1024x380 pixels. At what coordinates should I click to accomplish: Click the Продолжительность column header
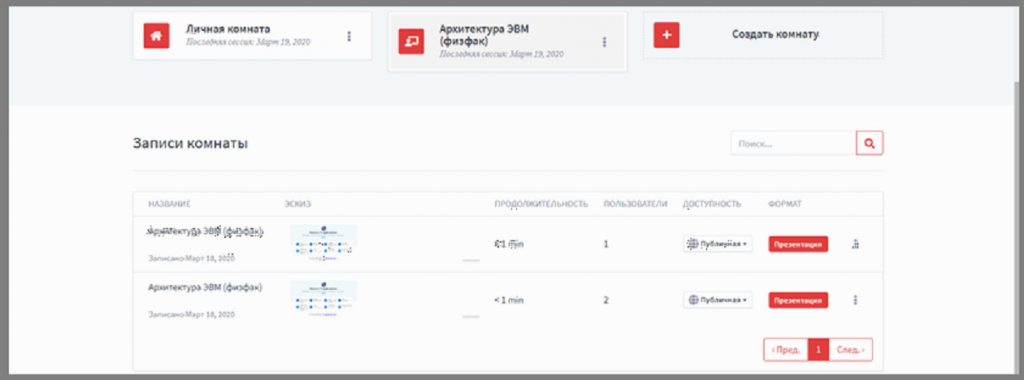(541, 204)
